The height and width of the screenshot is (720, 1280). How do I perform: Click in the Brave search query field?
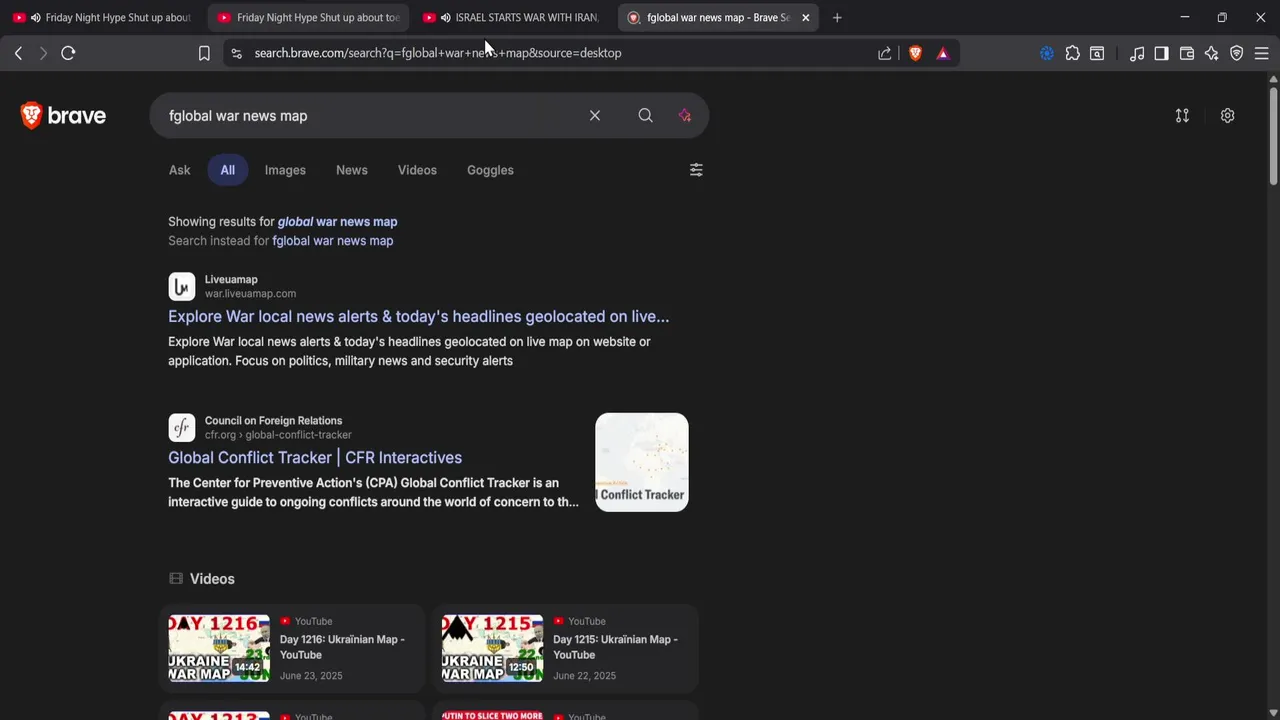(x=370, y=116)
